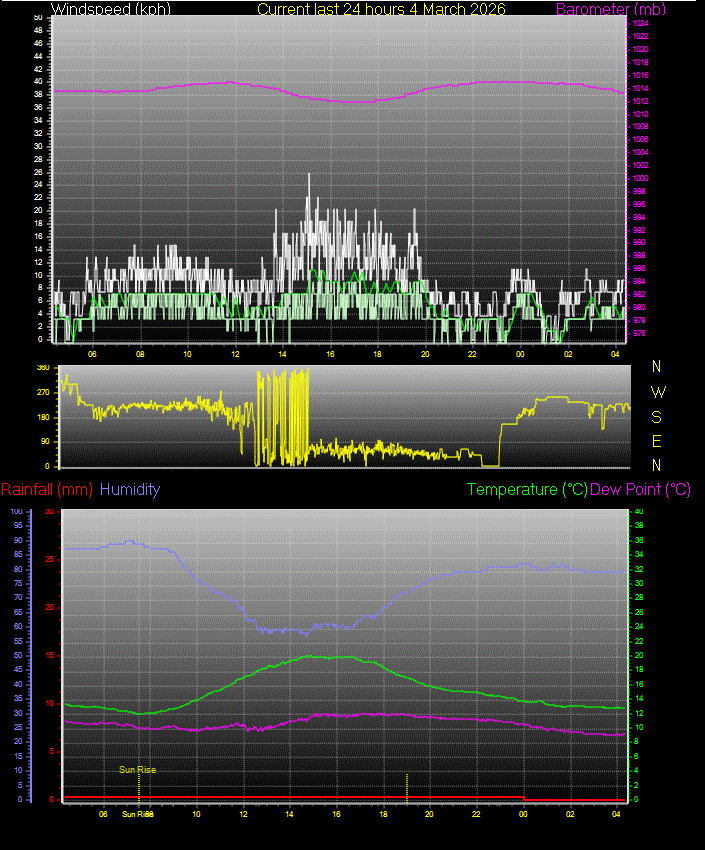Click the "W" wind direction compass letter

pos(657,391)
